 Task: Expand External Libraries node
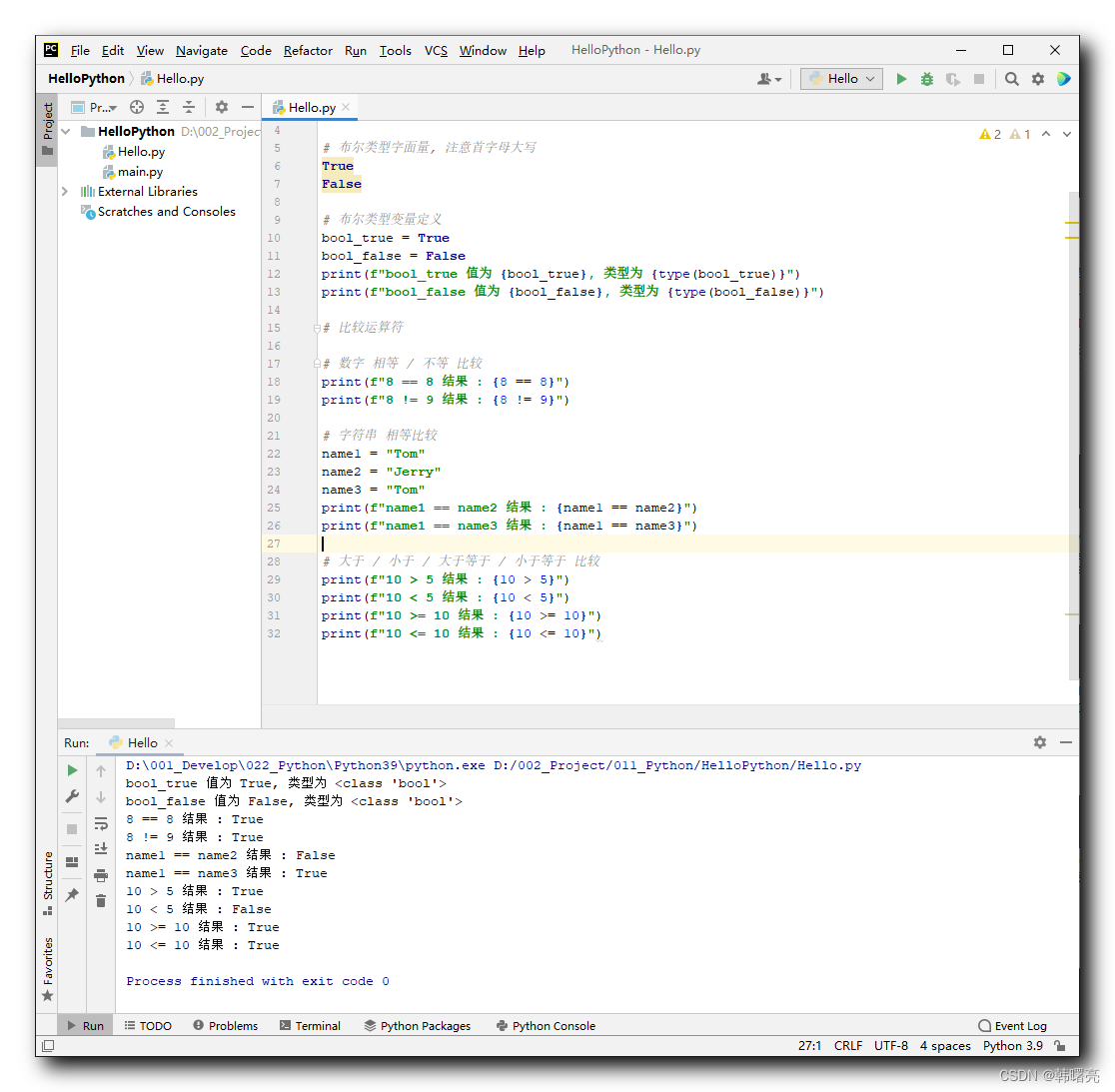65,191
